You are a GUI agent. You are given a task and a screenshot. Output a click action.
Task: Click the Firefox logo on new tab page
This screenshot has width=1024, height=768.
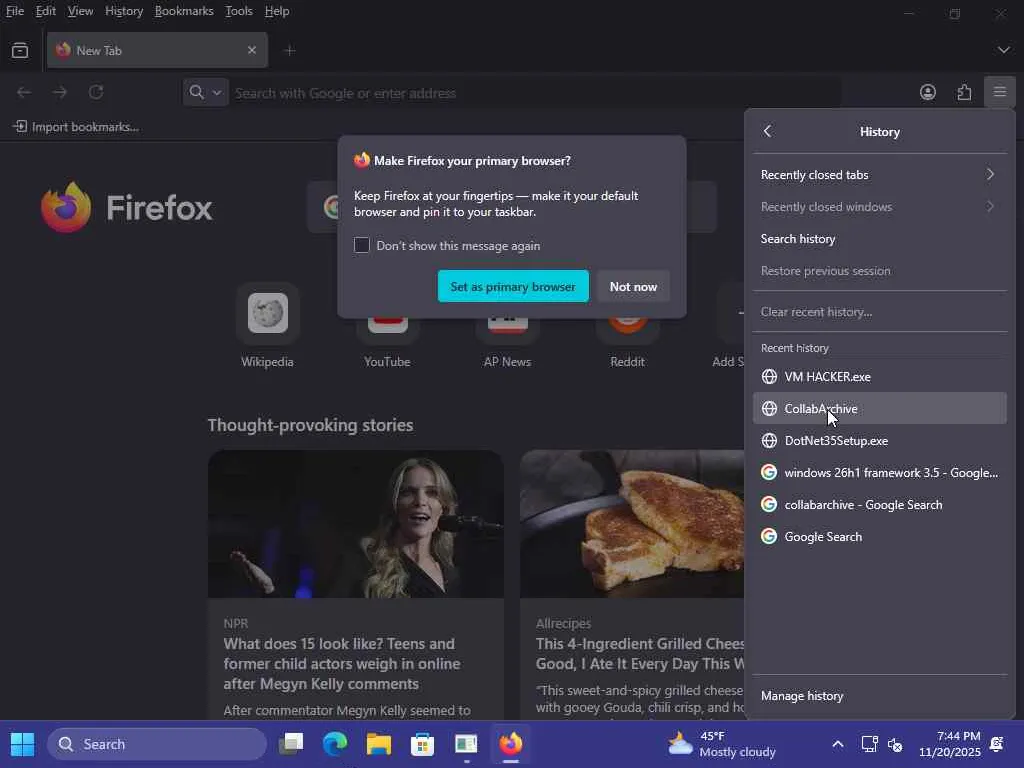pyautogui.click(x=126, y=207)
